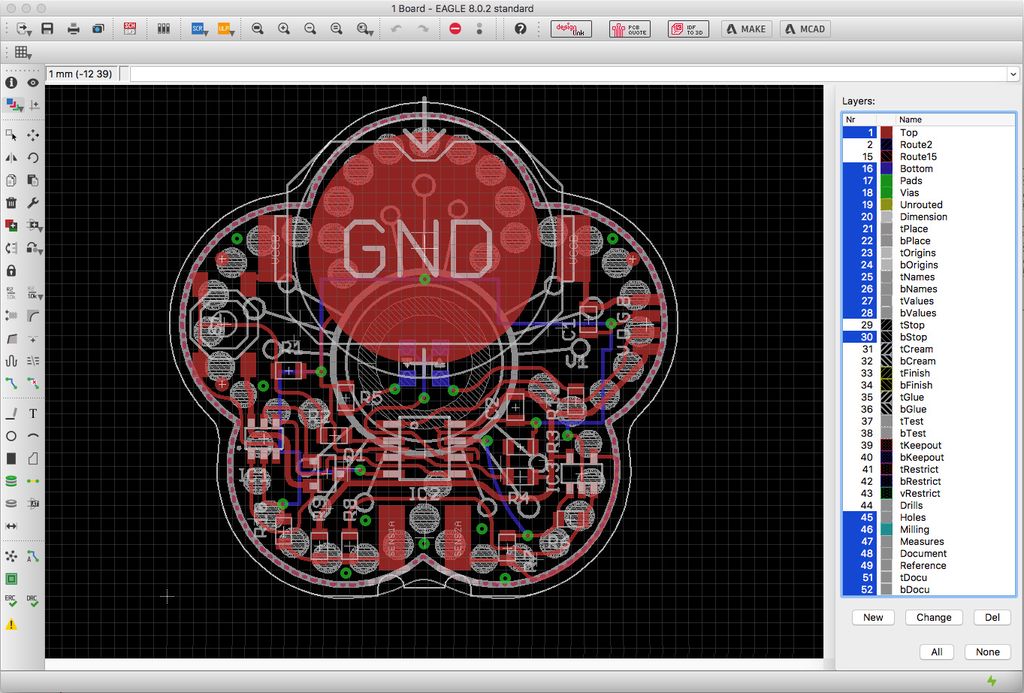The width and height of the screenshot is (1024, 693).
Task: Click the New layer button
Action: pyautogui.click(x=873, y=617)
